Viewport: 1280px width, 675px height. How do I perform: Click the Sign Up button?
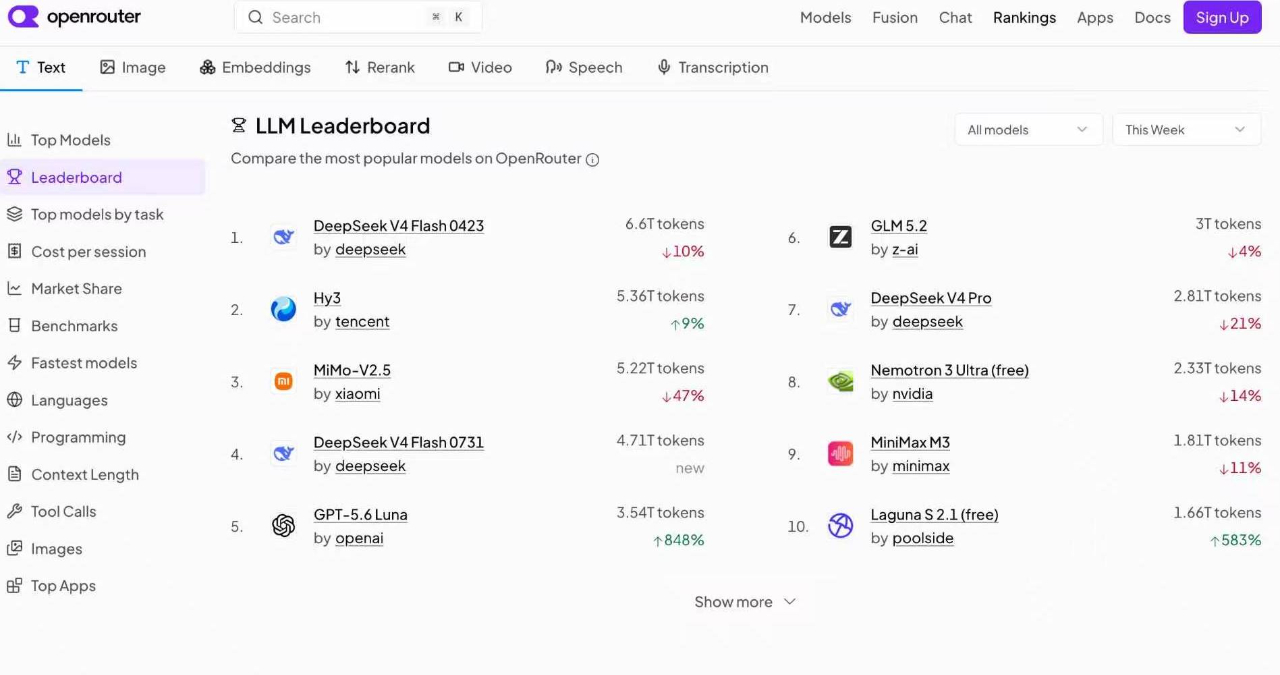coord(1222,17)
